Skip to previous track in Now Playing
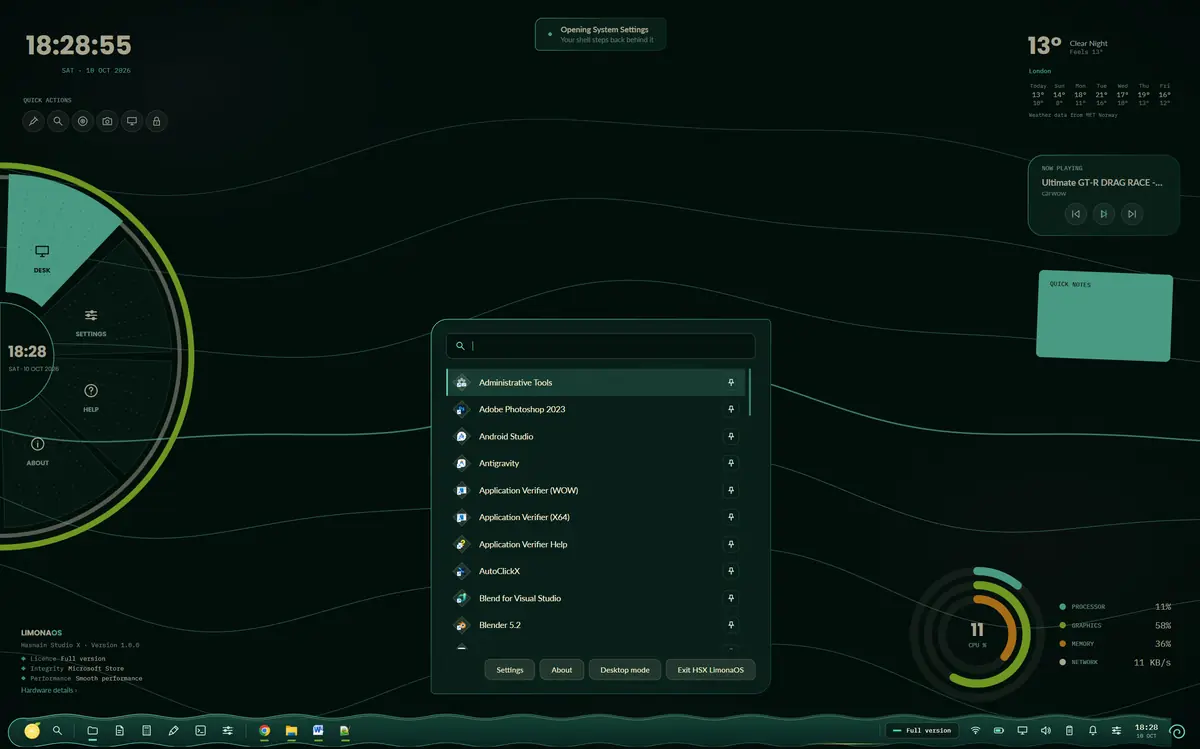 [x=1075, y=213]
